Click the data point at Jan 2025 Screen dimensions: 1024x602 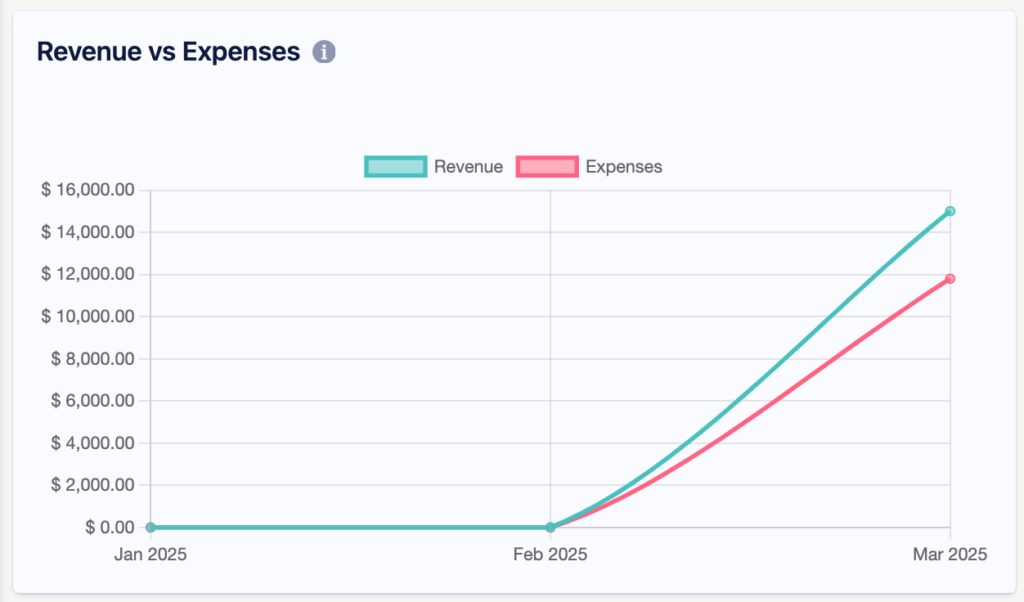coord(150,527)
